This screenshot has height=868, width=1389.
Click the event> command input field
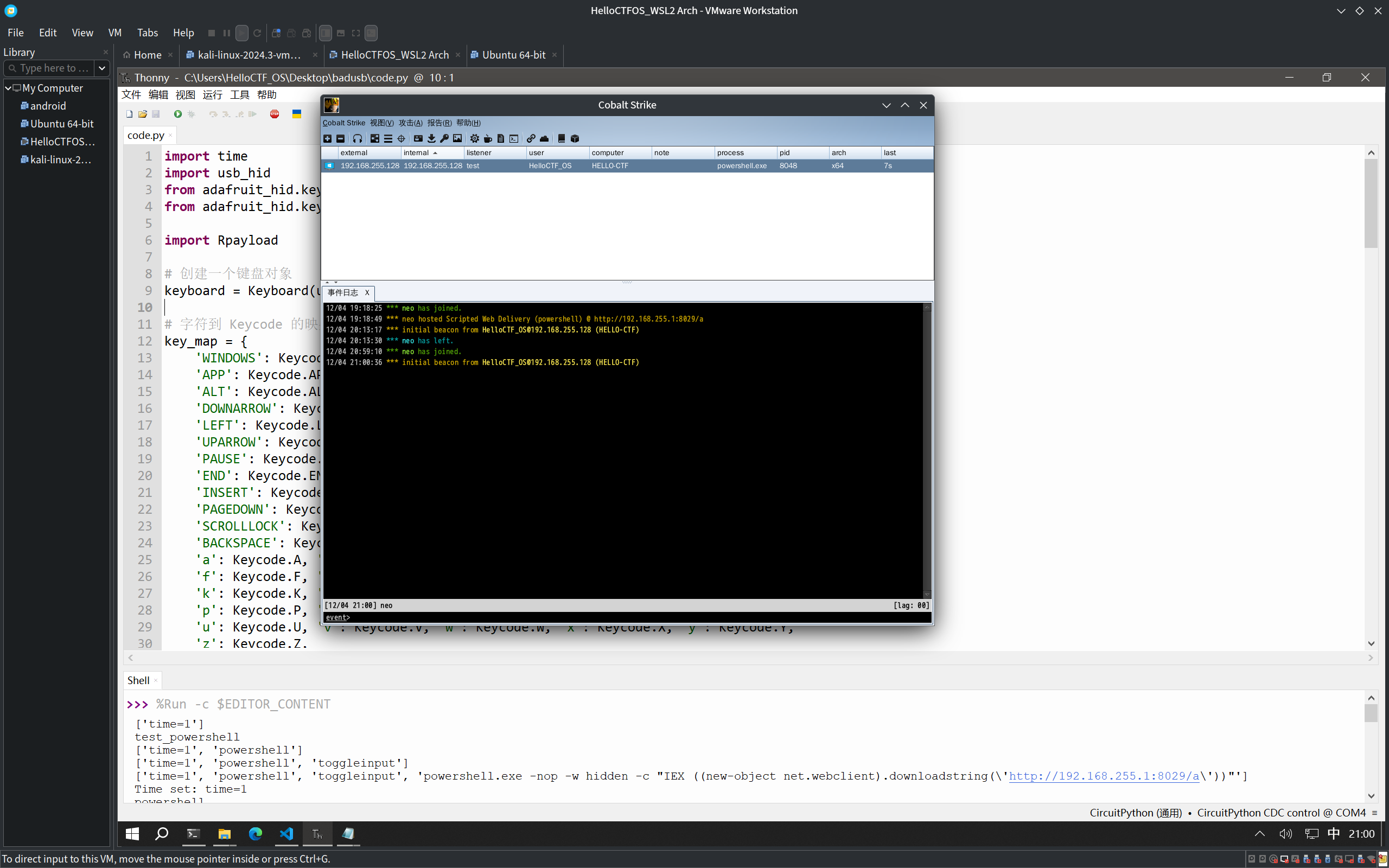pos(627,618)
